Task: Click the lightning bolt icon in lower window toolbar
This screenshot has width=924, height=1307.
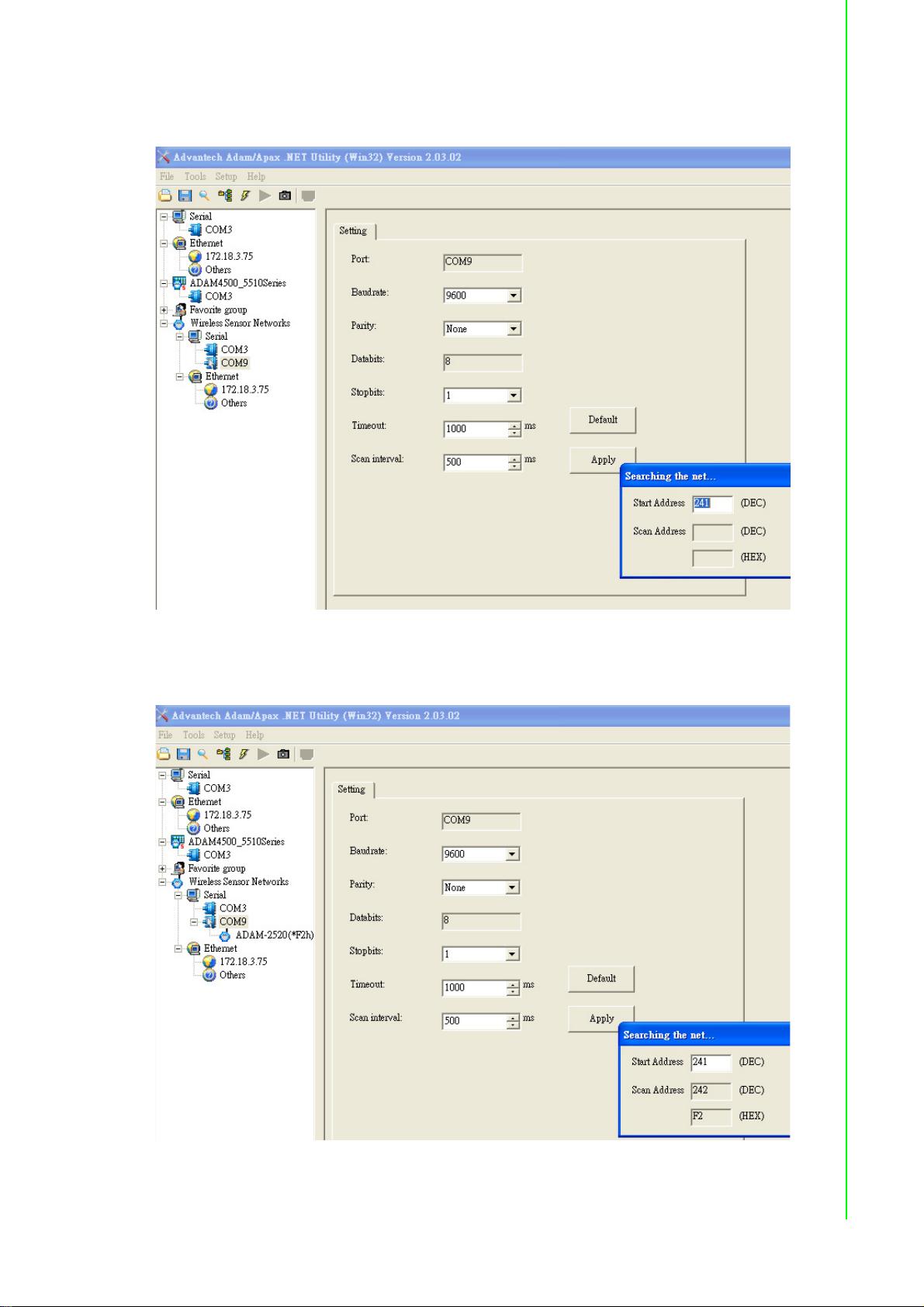Action: tap(244, 754)
